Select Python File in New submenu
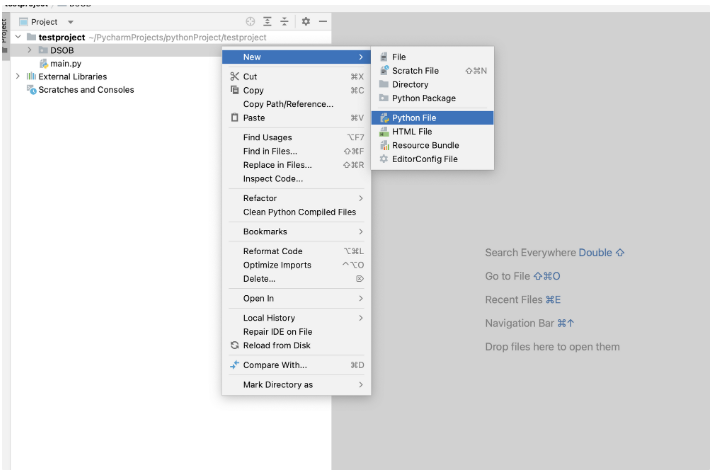The image size is (711, 475). [x=433, y=118]
